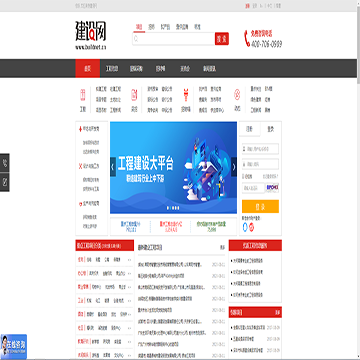Viewport: 360px width, 360px height.
Task: Show the next banner slide with the right arrow
Action: point(234,167)
